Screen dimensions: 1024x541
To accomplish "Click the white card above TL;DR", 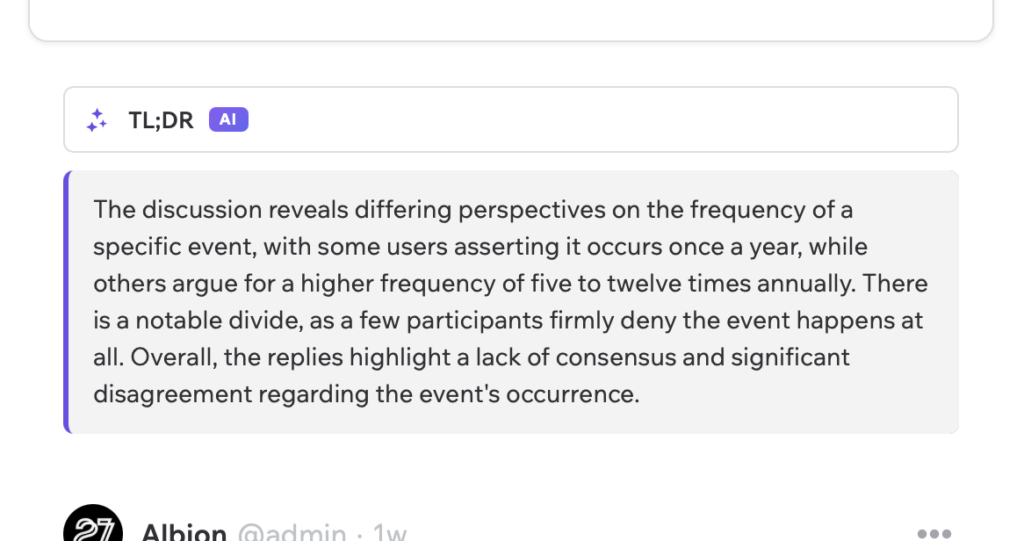I will 511,18.
